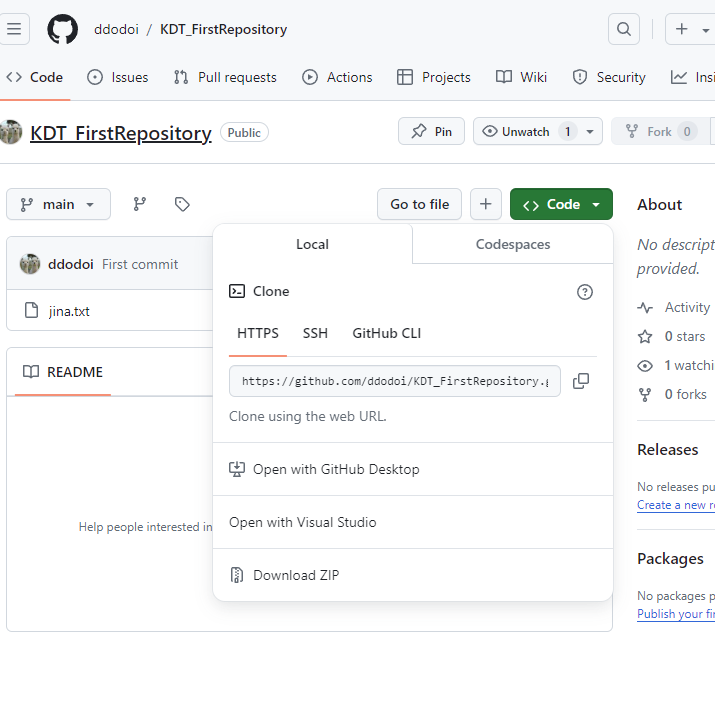Expand the create-new dropdown arrow in header

coord(705,31)
